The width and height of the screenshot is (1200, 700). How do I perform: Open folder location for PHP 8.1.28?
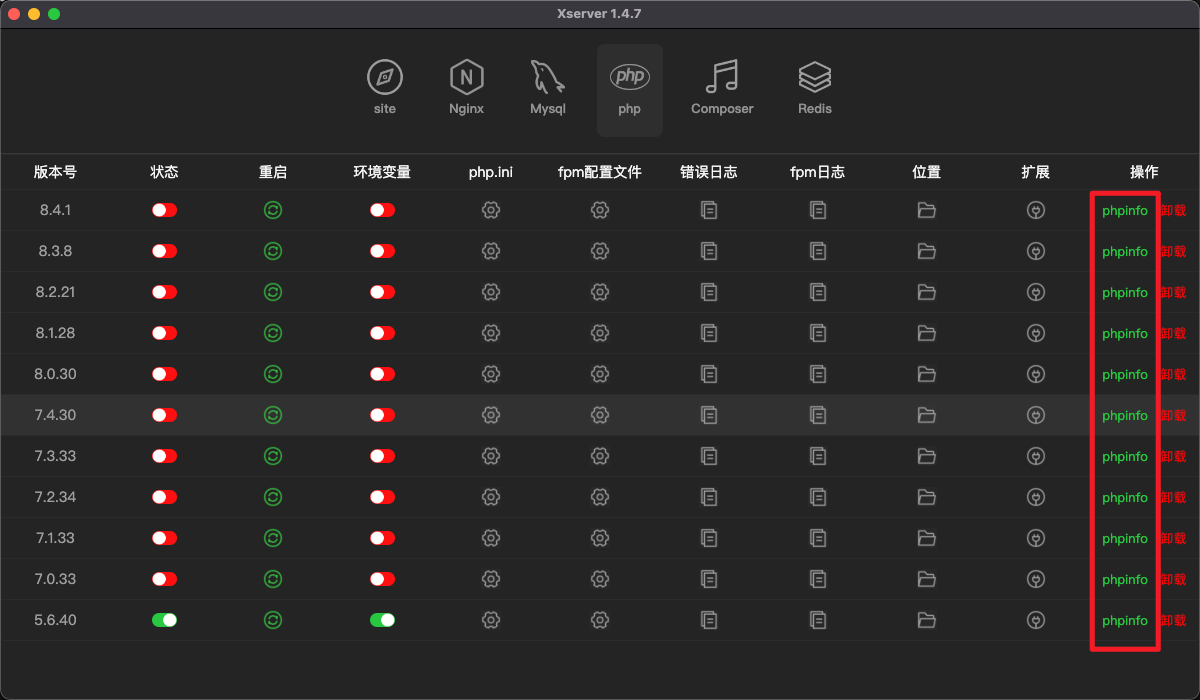pos(927,333)
